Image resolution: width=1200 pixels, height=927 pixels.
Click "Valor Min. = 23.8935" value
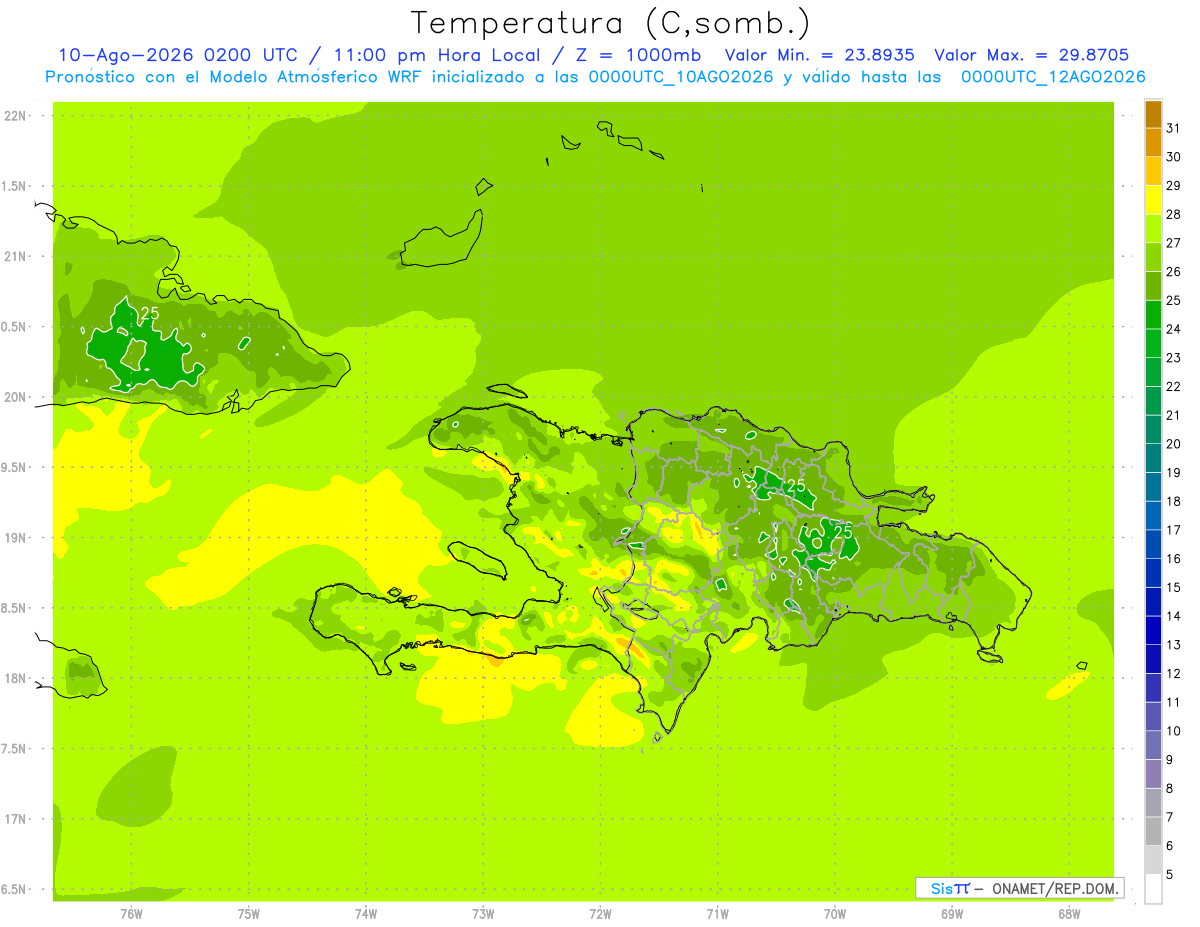click(819, 56)
